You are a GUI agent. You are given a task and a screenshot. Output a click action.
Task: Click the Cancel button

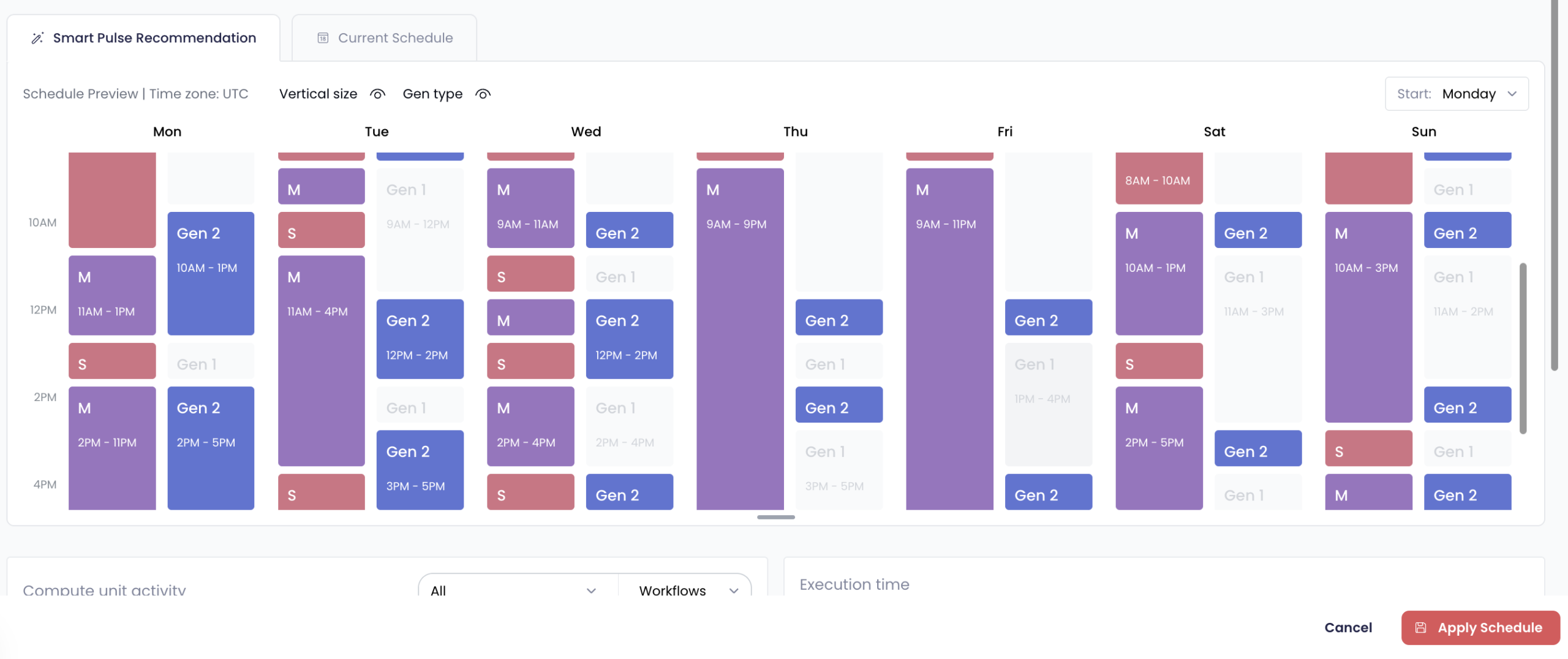[x=1348, y=627]
